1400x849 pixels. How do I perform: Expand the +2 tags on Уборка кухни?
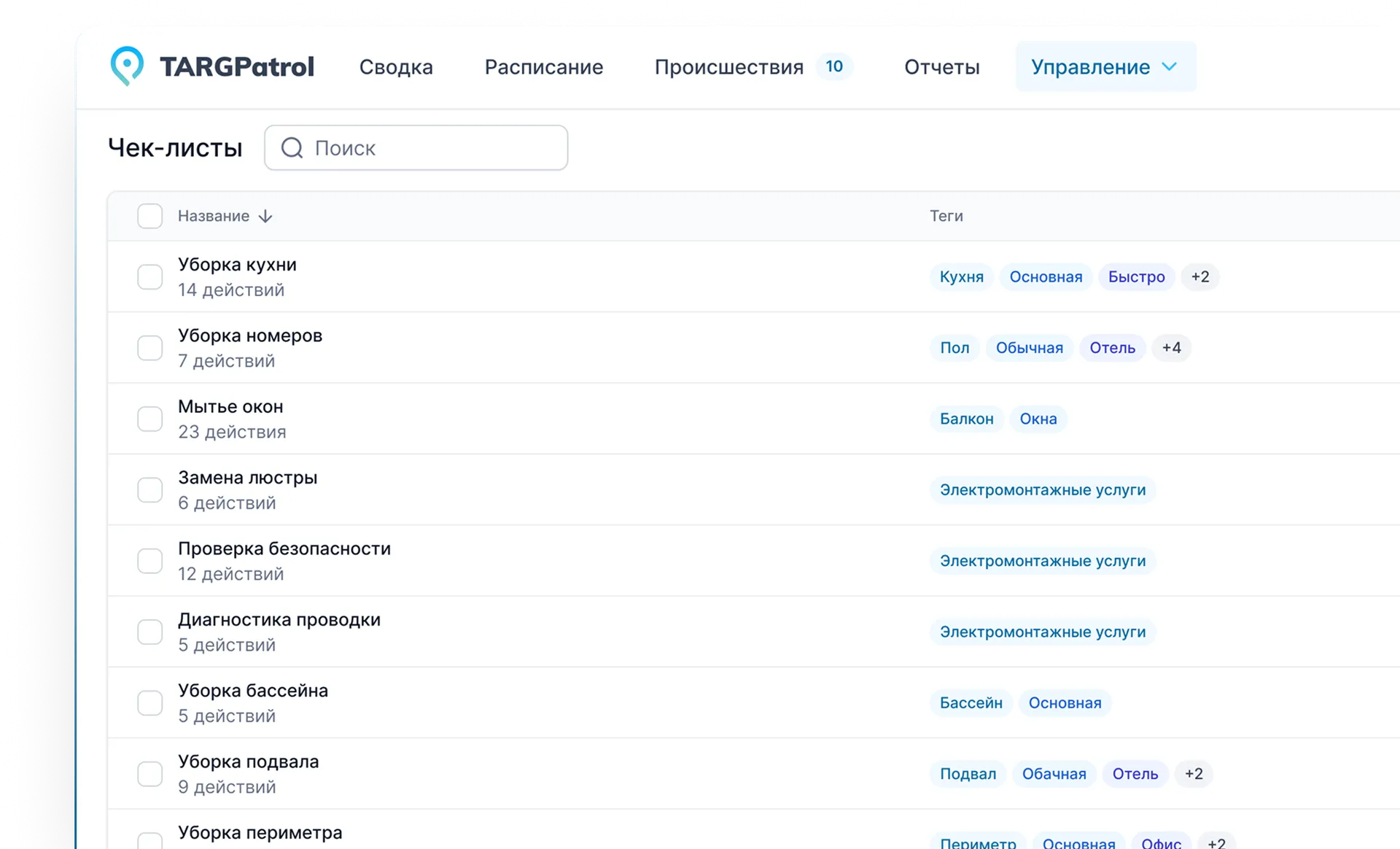coord(1199,277)
